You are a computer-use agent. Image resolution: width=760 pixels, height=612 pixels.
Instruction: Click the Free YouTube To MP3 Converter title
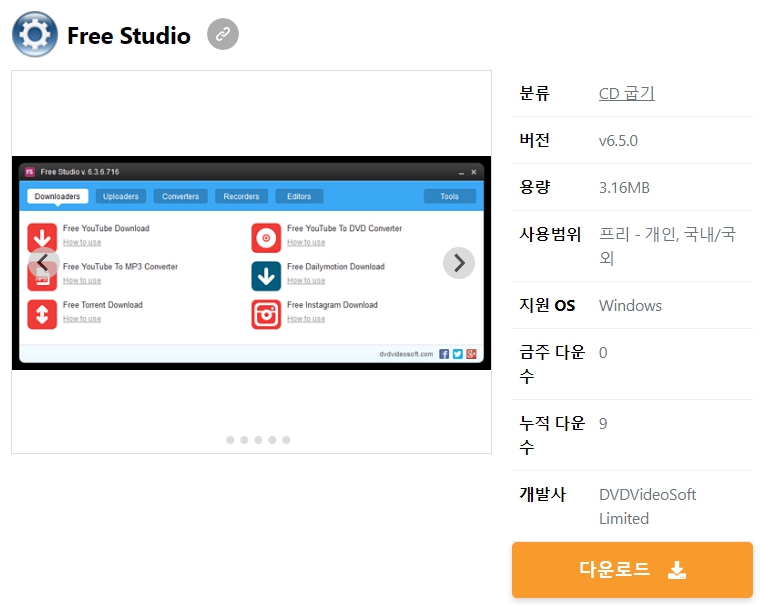(120, 267)
